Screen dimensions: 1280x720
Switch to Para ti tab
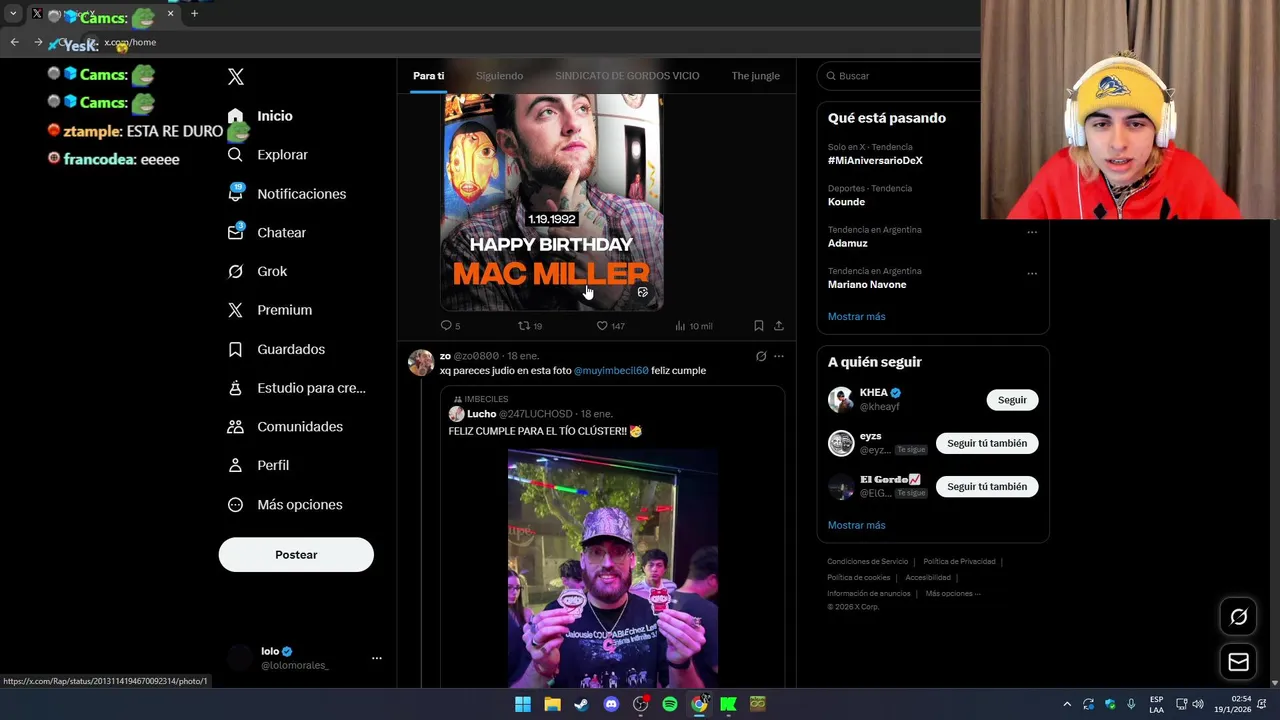pos(429,76)
